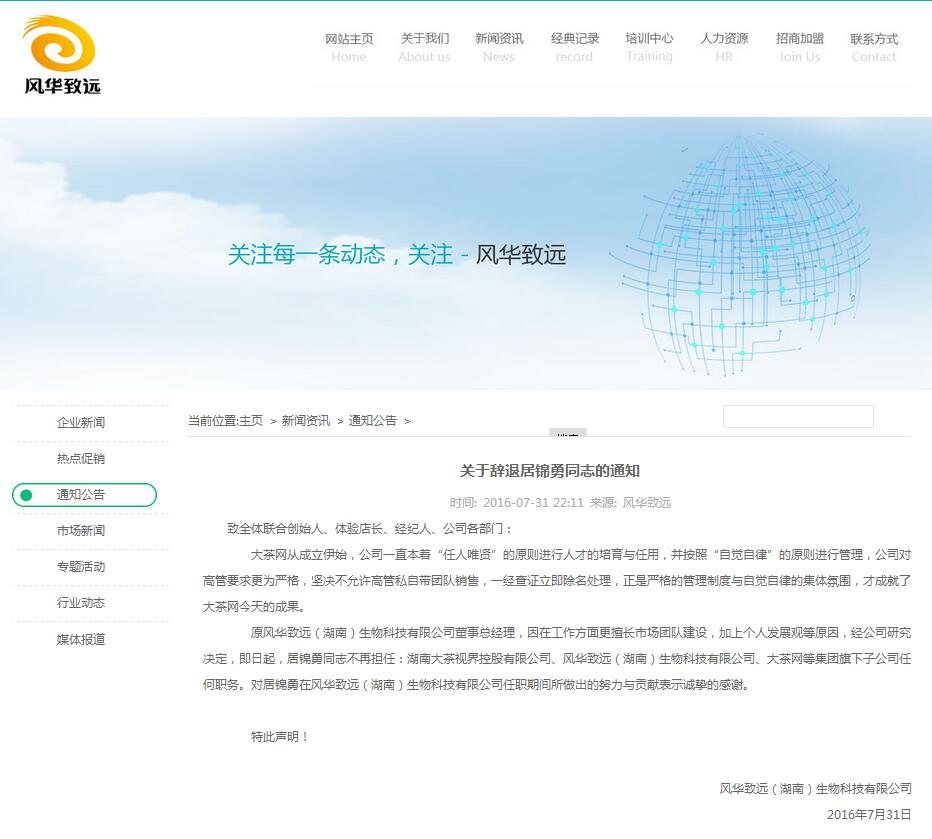Open 新闻资讯 News in top navigation
This screenshot has width=932, height=839.
tap(499, 47)
